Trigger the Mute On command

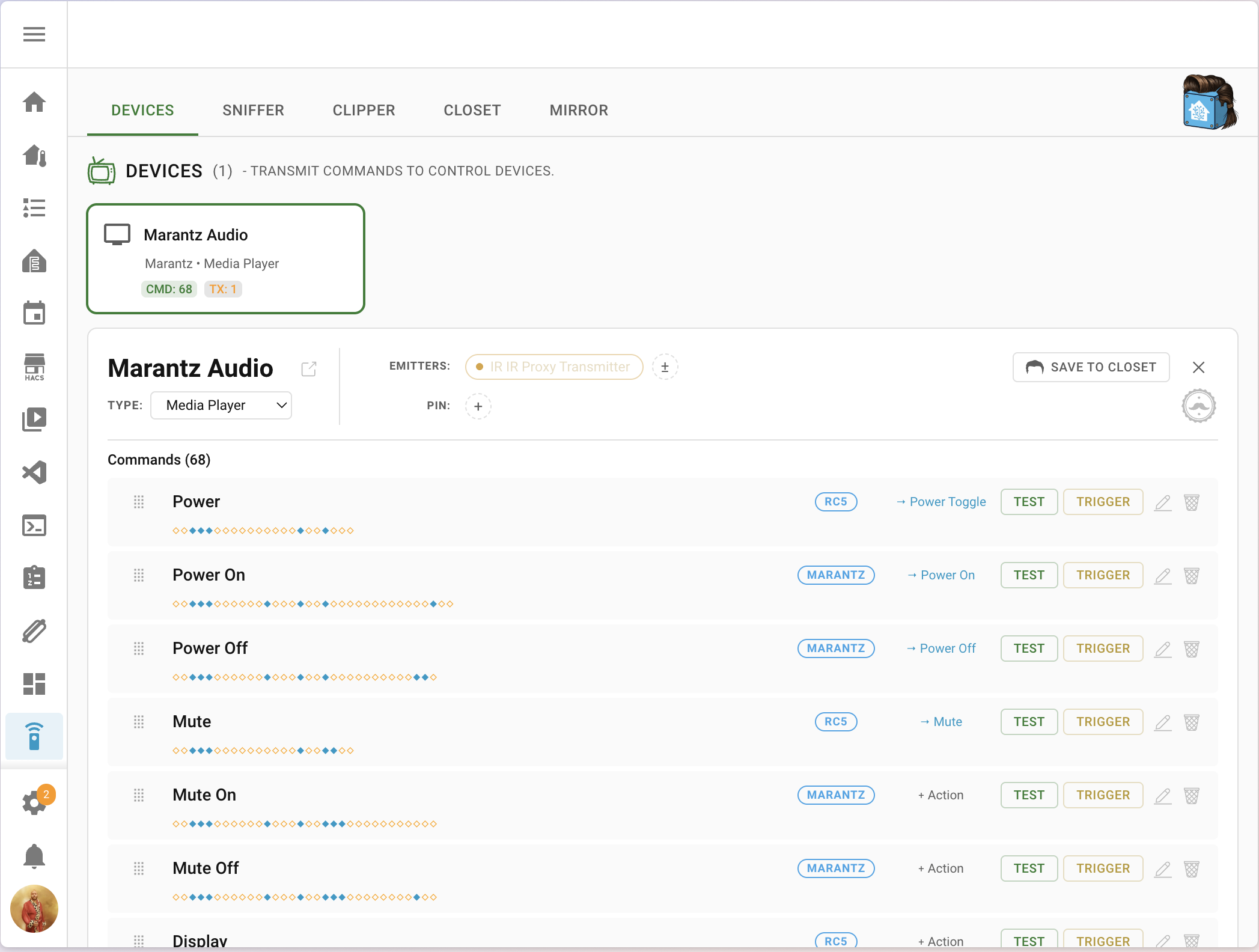(1103, 795)
